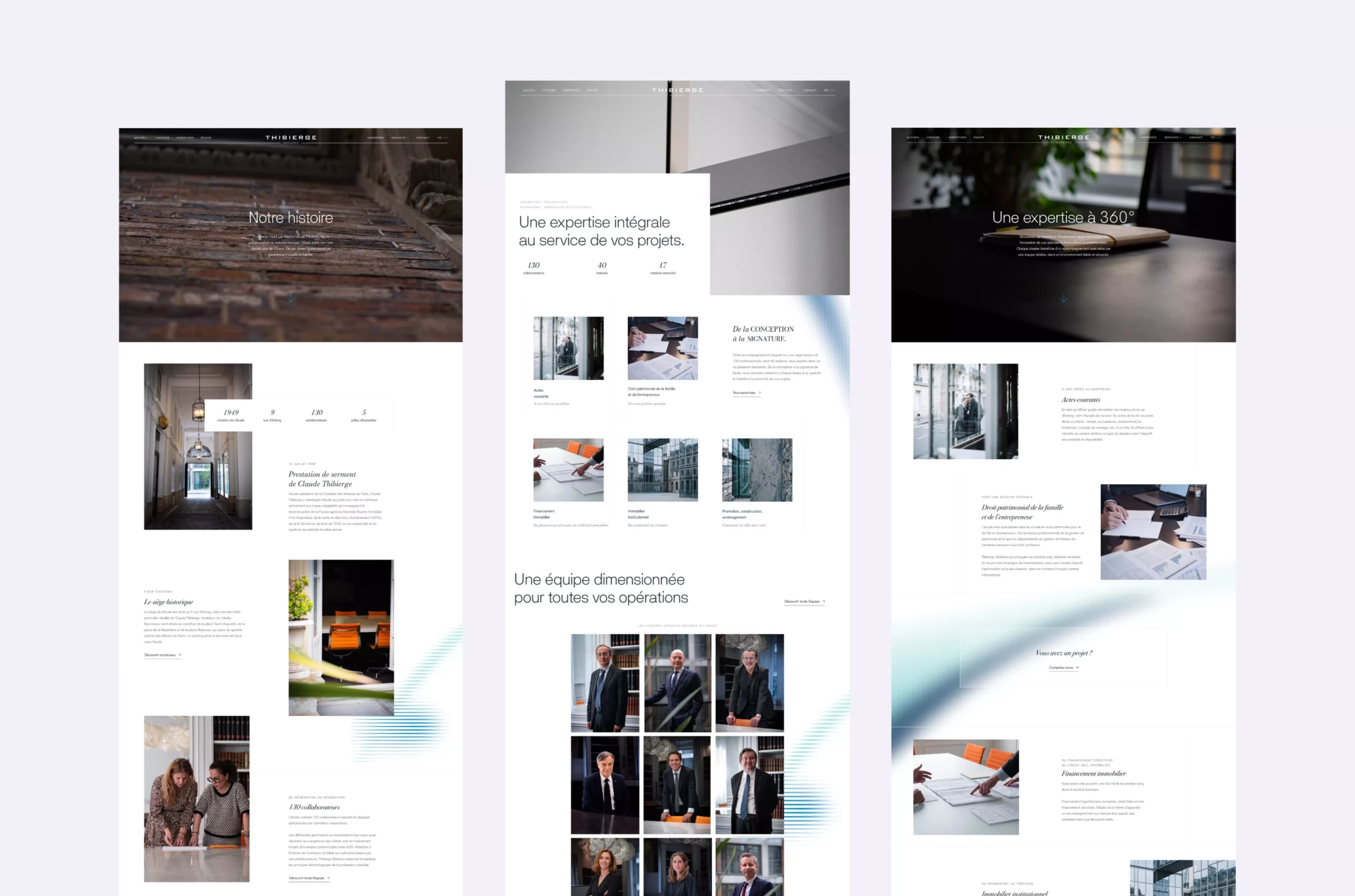Open the Immobilier institutionnel building thumbnail
This screenshot has height=896, width=1355.
tap(663, 469)
